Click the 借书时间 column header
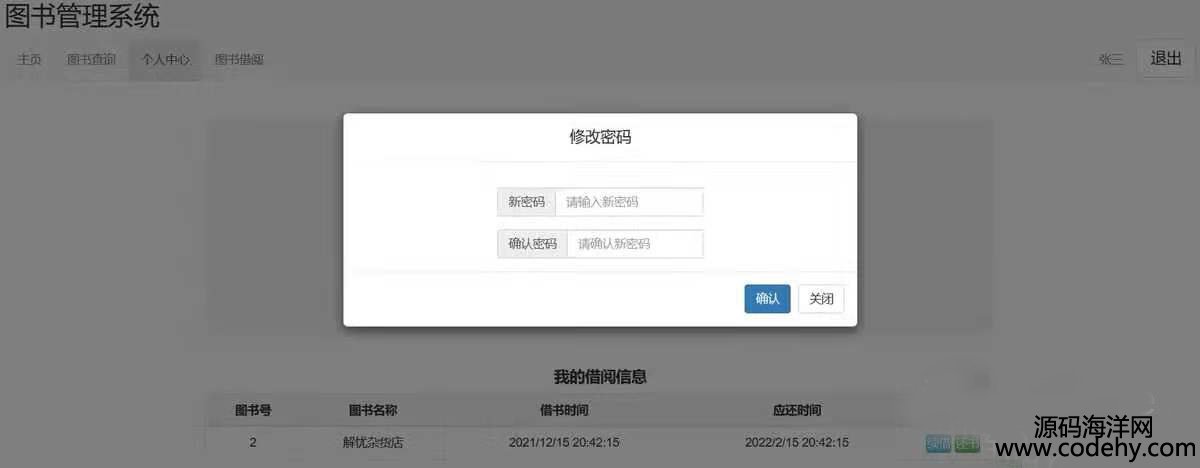 pyautogui.click(x=564, y=411)
